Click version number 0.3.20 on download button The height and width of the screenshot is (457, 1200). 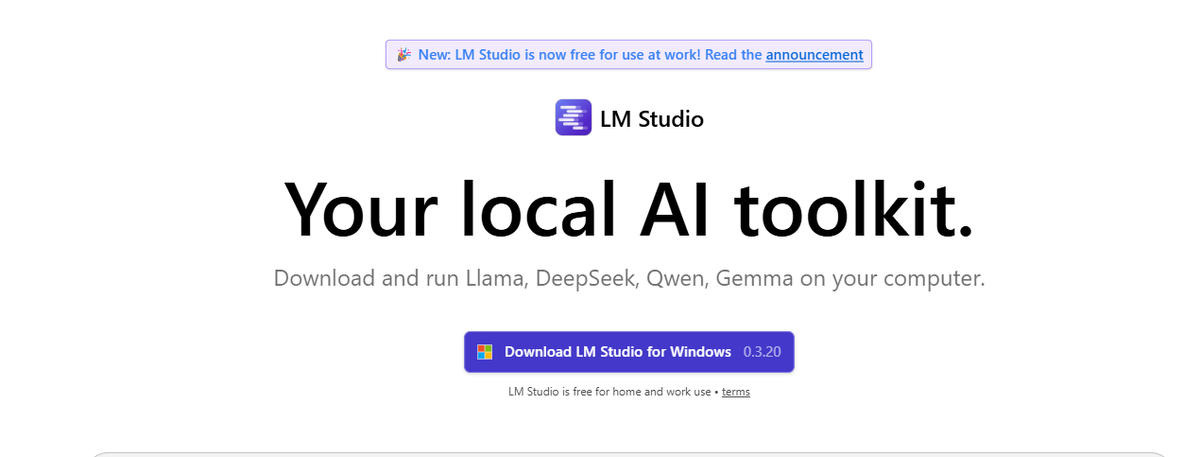click(x=762, y=352)
